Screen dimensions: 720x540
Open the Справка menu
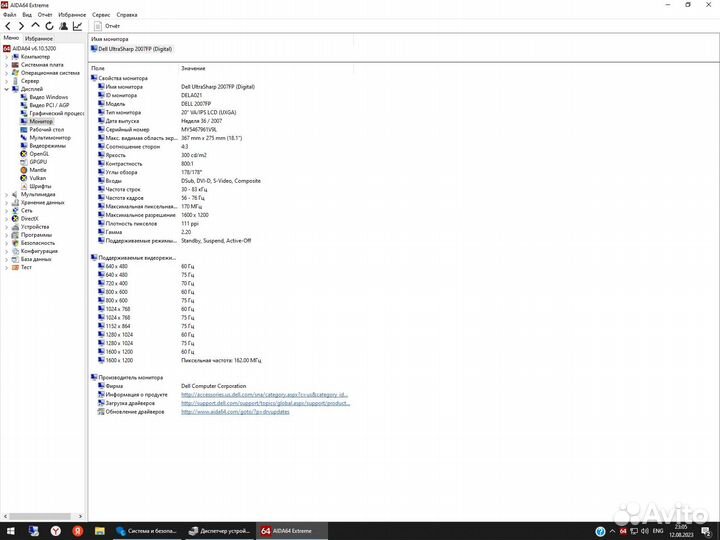click(x=127, y=15)
